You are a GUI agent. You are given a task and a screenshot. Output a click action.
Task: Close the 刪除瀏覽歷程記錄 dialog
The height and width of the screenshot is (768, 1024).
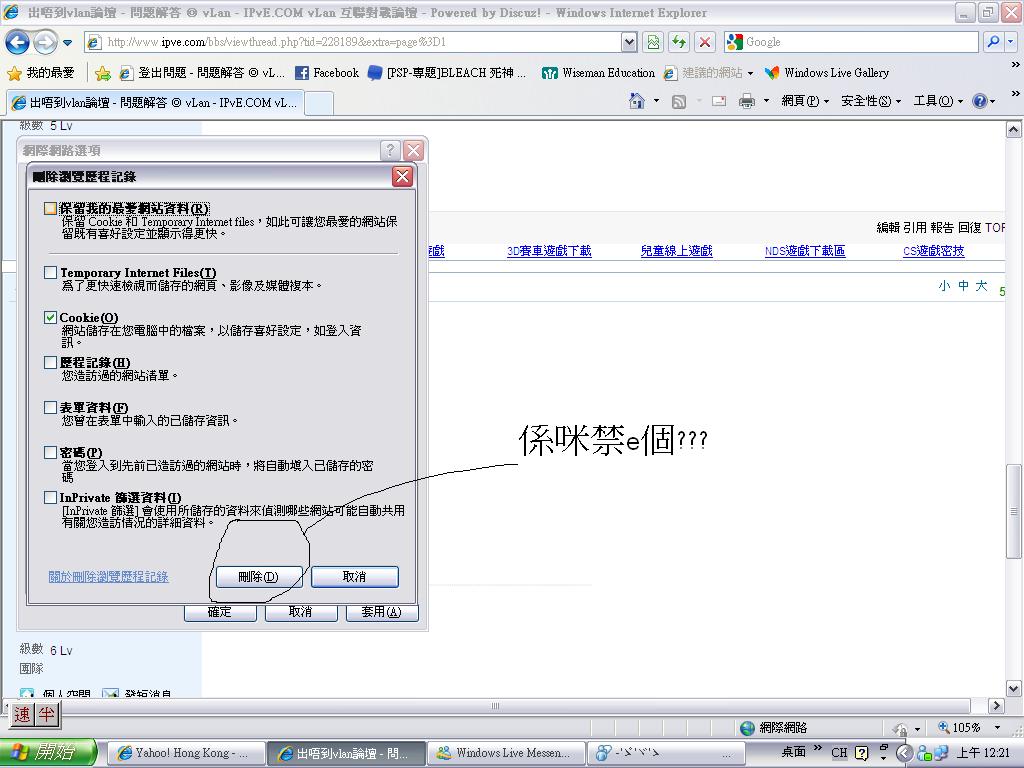402,176
